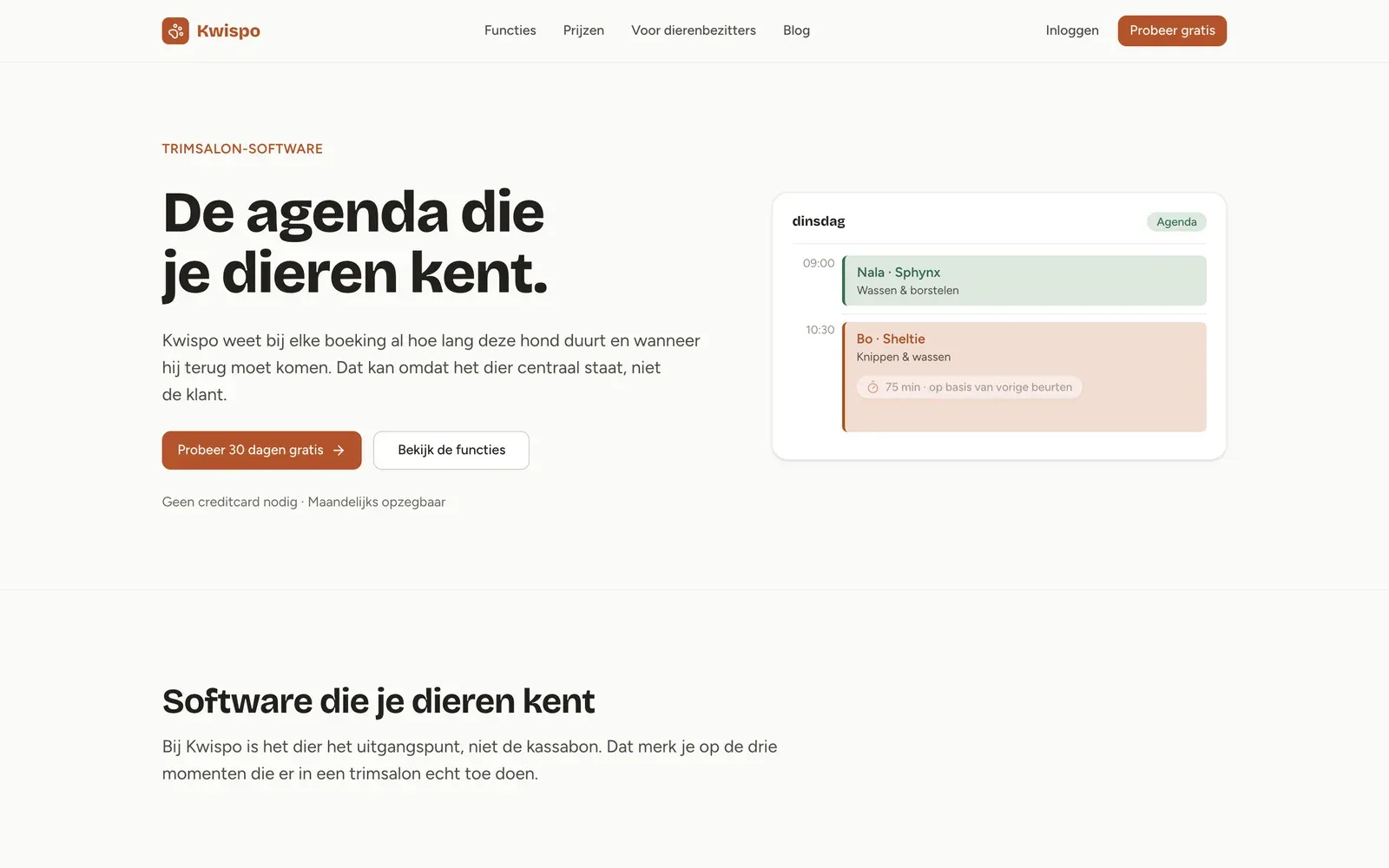Select the Bo · Sheltie appointment

pyautogui.click(x=1024, y=377)
